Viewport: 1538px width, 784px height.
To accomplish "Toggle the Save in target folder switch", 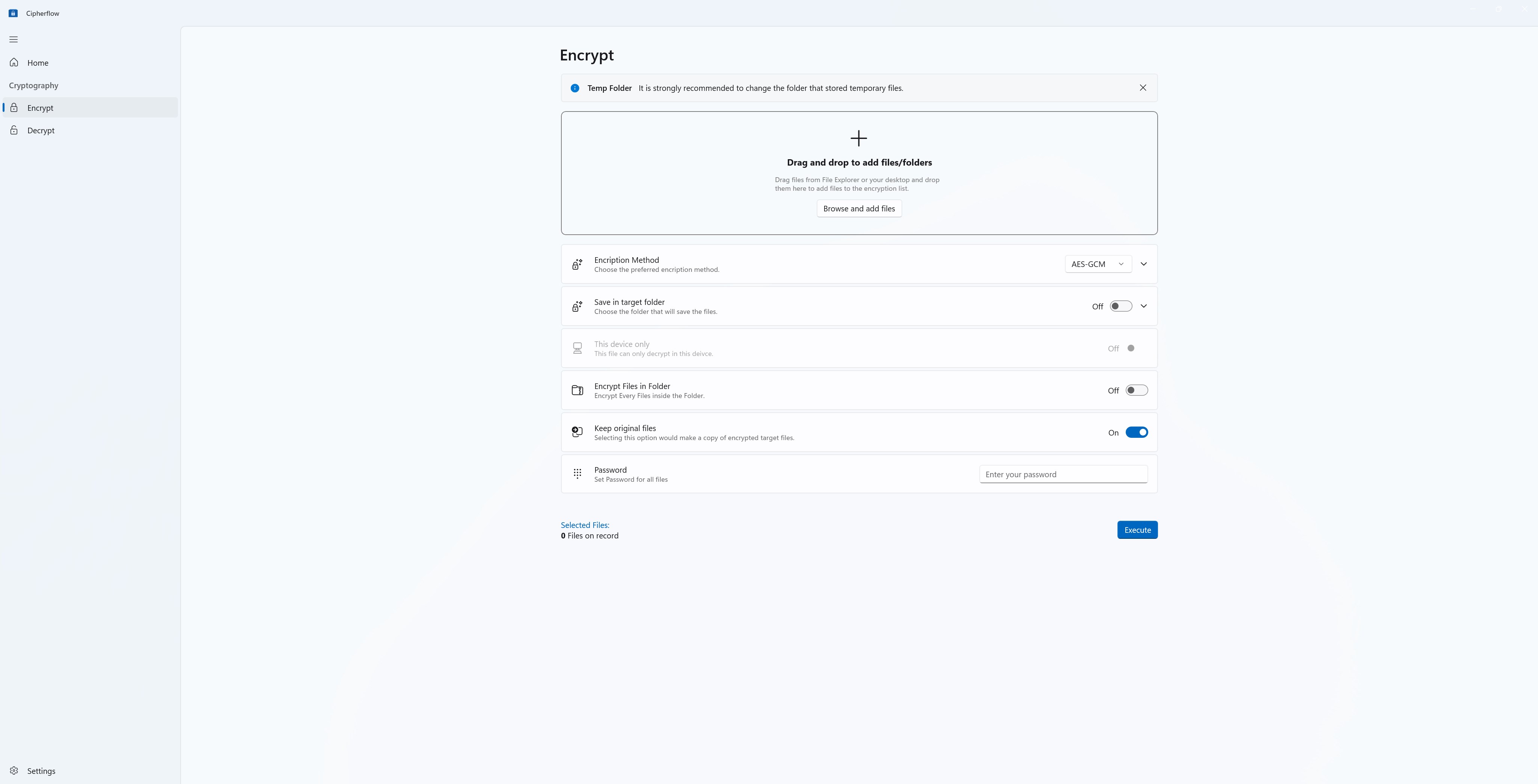I will pos(1121,306).
